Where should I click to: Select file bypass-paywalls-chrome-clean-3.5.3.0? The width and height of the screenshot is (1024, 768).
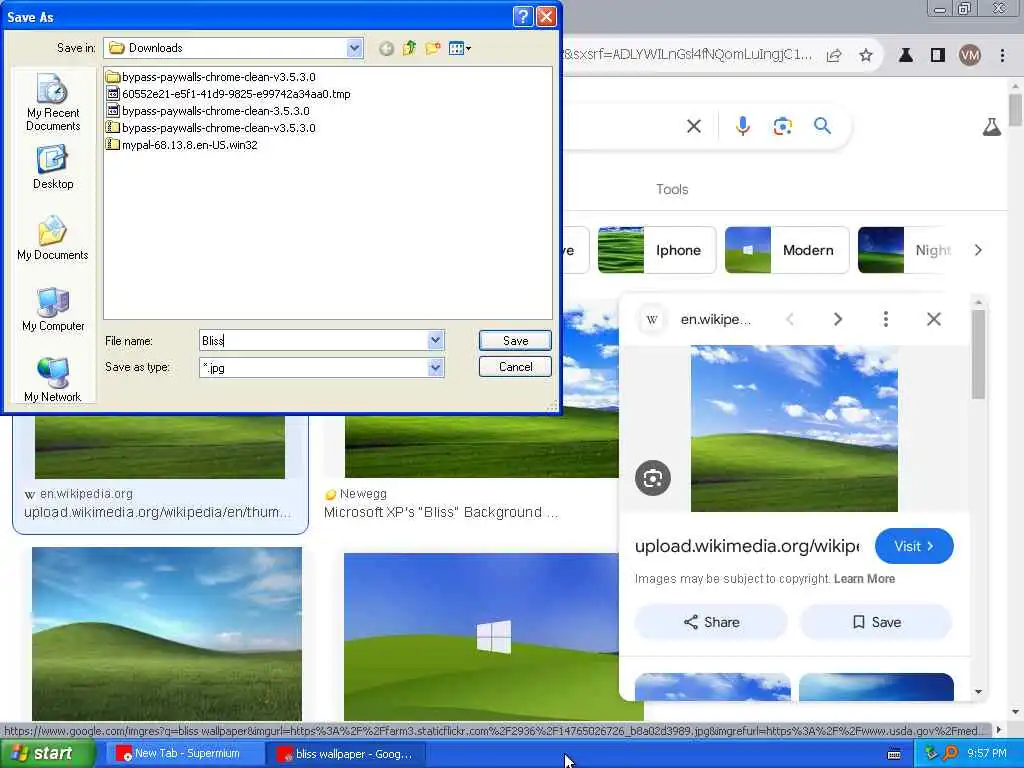[208, 111]
